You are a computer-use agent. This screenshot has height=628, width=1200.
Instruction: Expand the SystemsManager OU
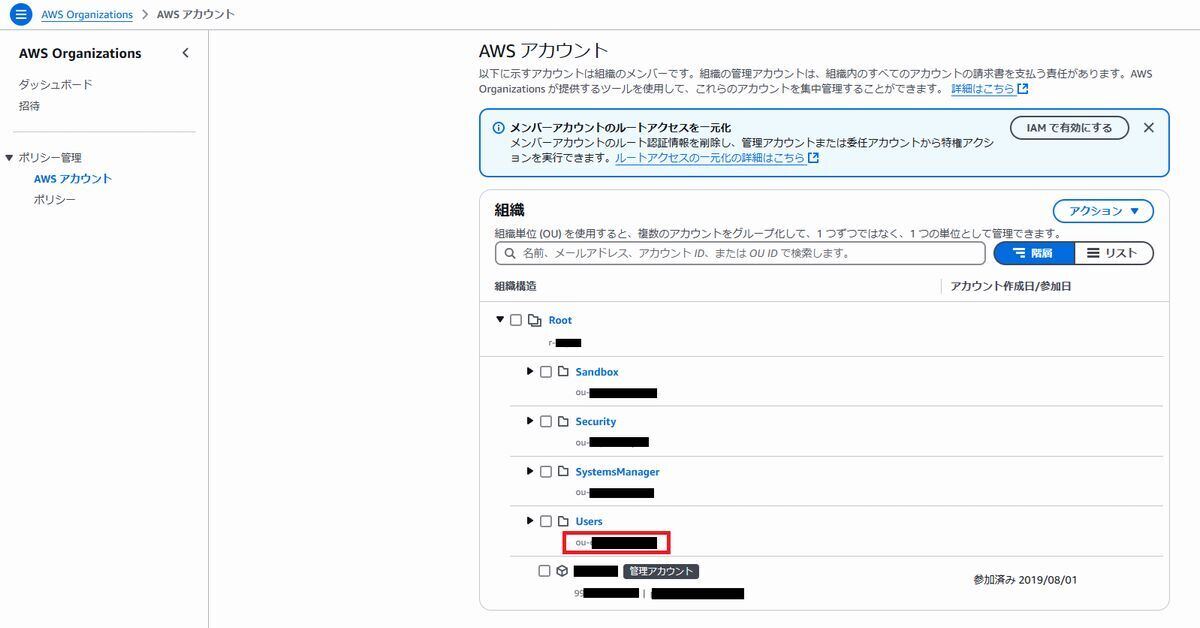click(530, 471)
